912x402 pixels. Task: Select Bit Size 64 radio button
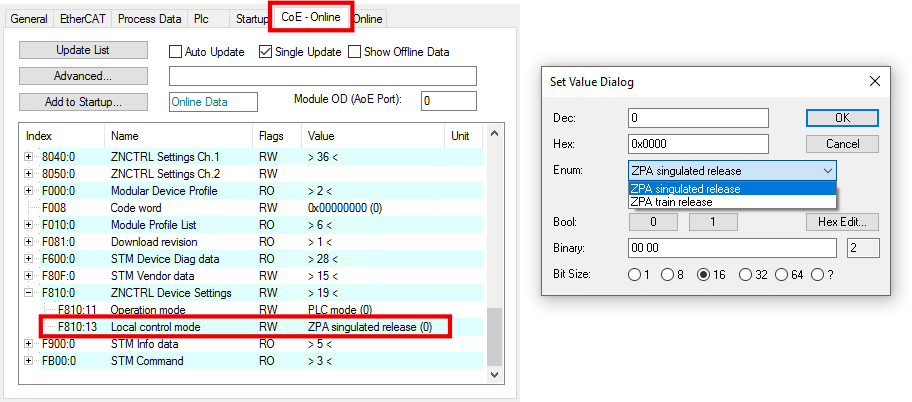pos(781,275)
